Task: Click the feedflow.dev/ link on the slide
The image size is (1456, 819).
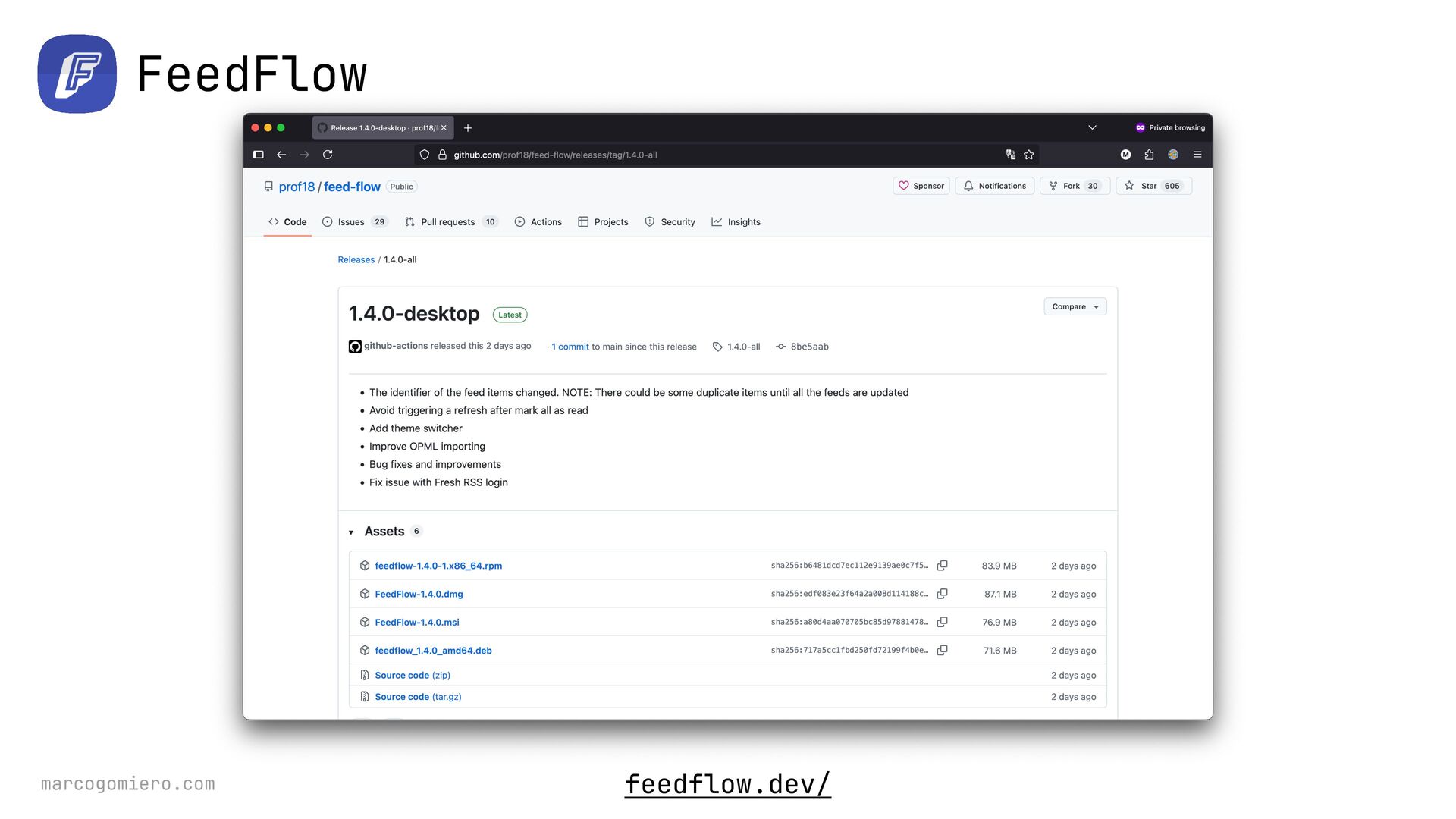Action: click(x=728, y=784)
